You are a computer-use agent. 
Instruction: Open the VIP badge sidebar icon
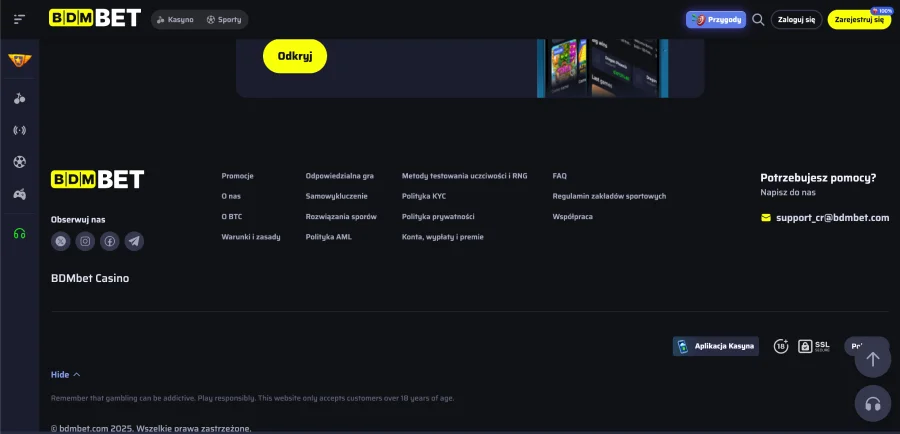pos(20,60)
